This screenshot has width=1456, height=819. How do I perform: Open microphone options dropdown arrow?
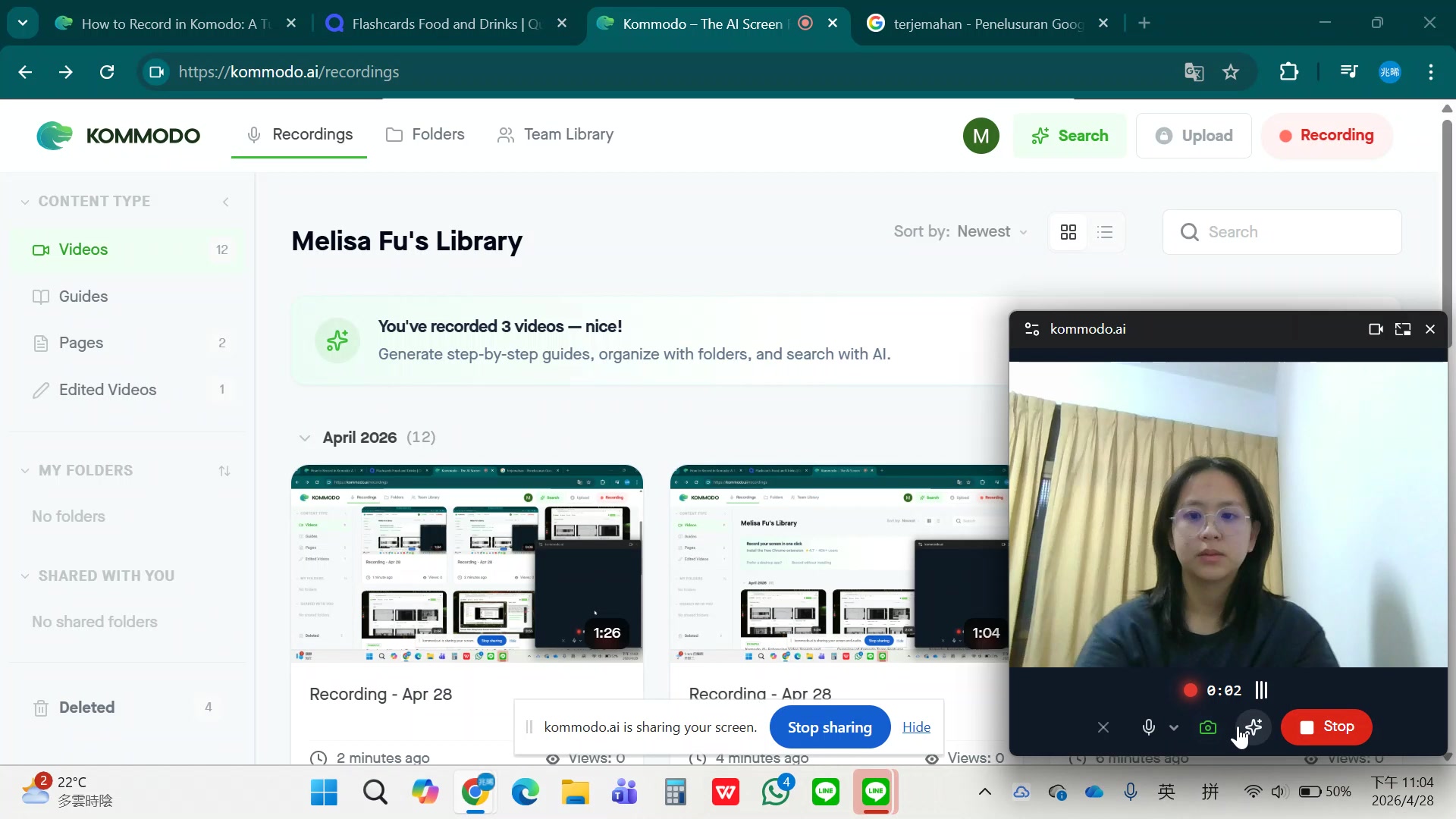1174,727
